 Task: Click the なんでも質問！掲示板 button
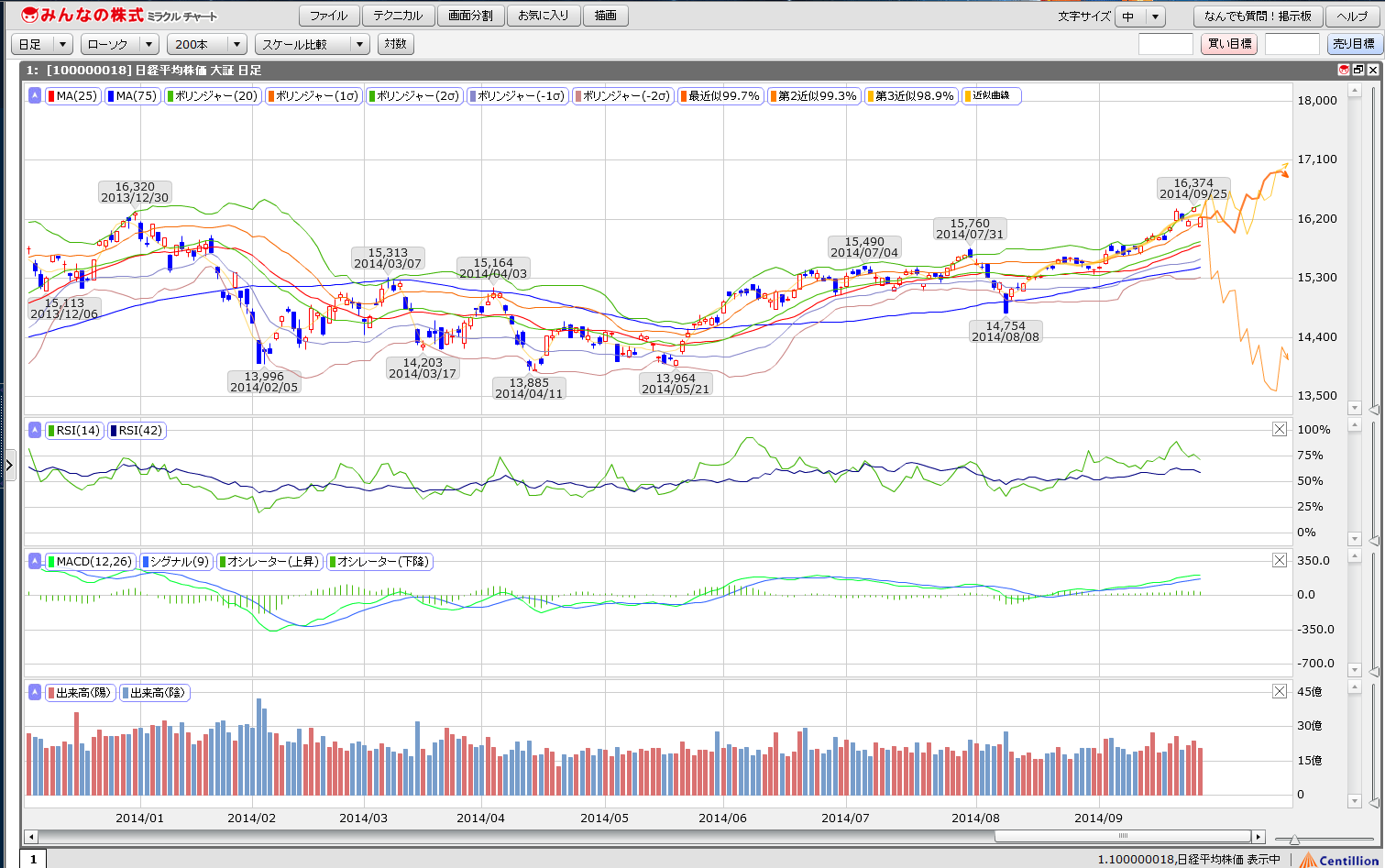click(x=1257, y=16)
